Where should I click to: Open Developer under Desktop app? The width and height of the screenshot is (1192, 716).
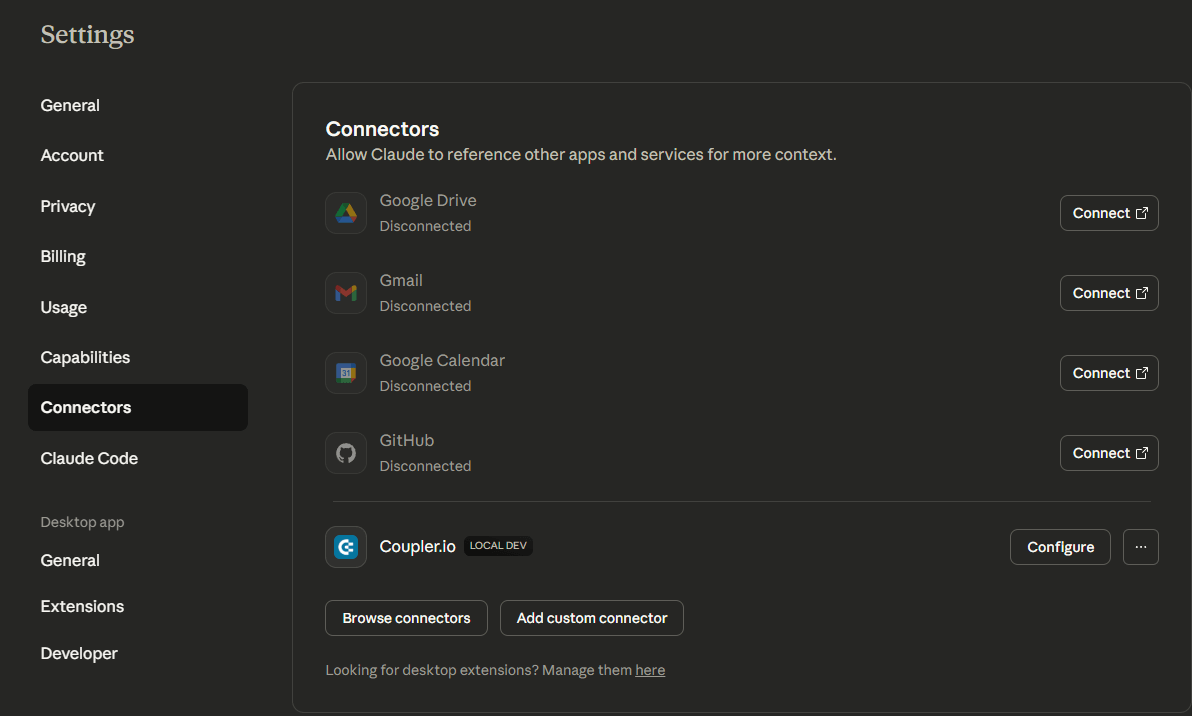(79, 653)
